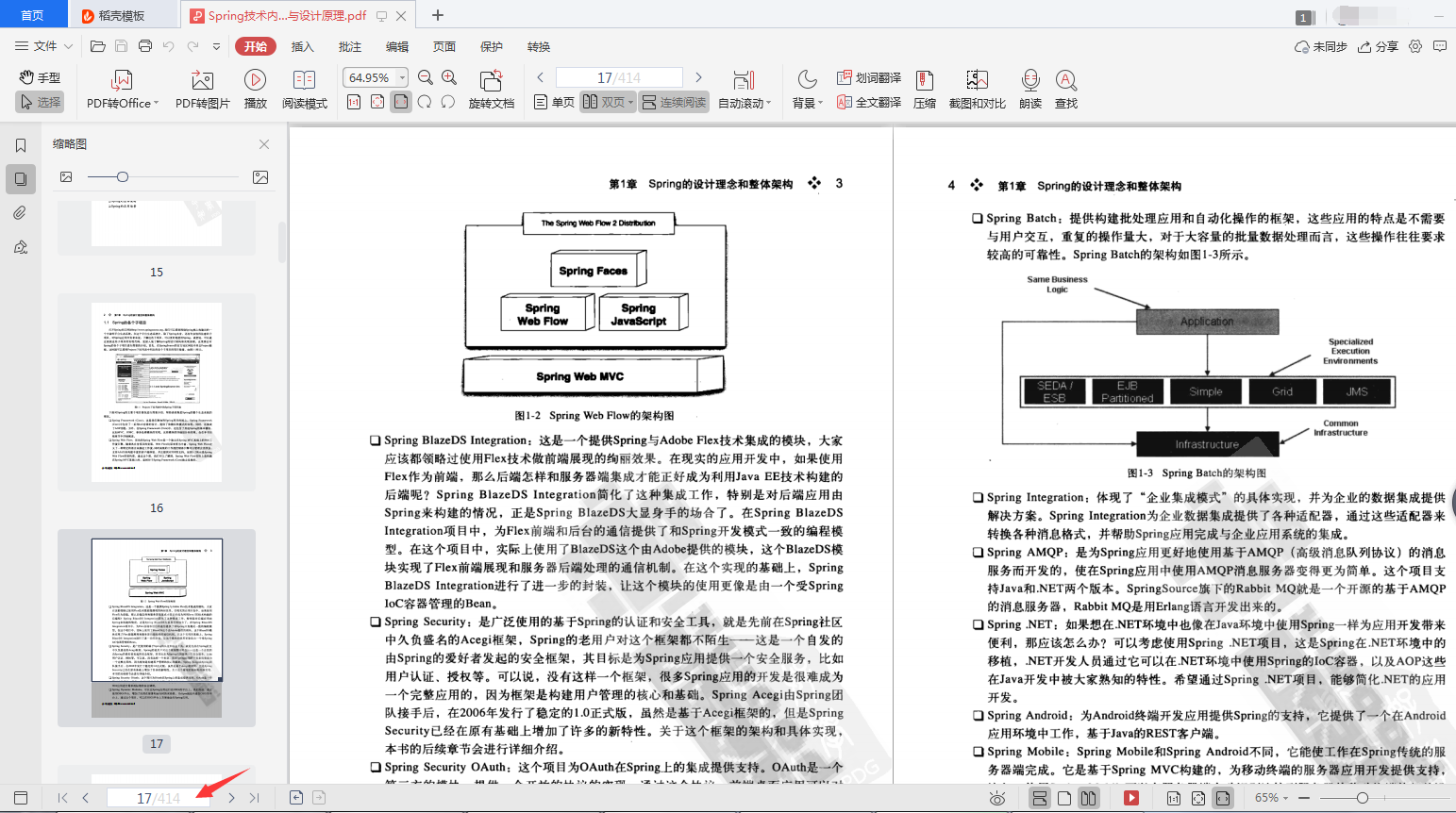Open screenshot and compare (截图和对比)
Image resolution: width=1456 pixels, height=813 pixels.
pos(977,91)
